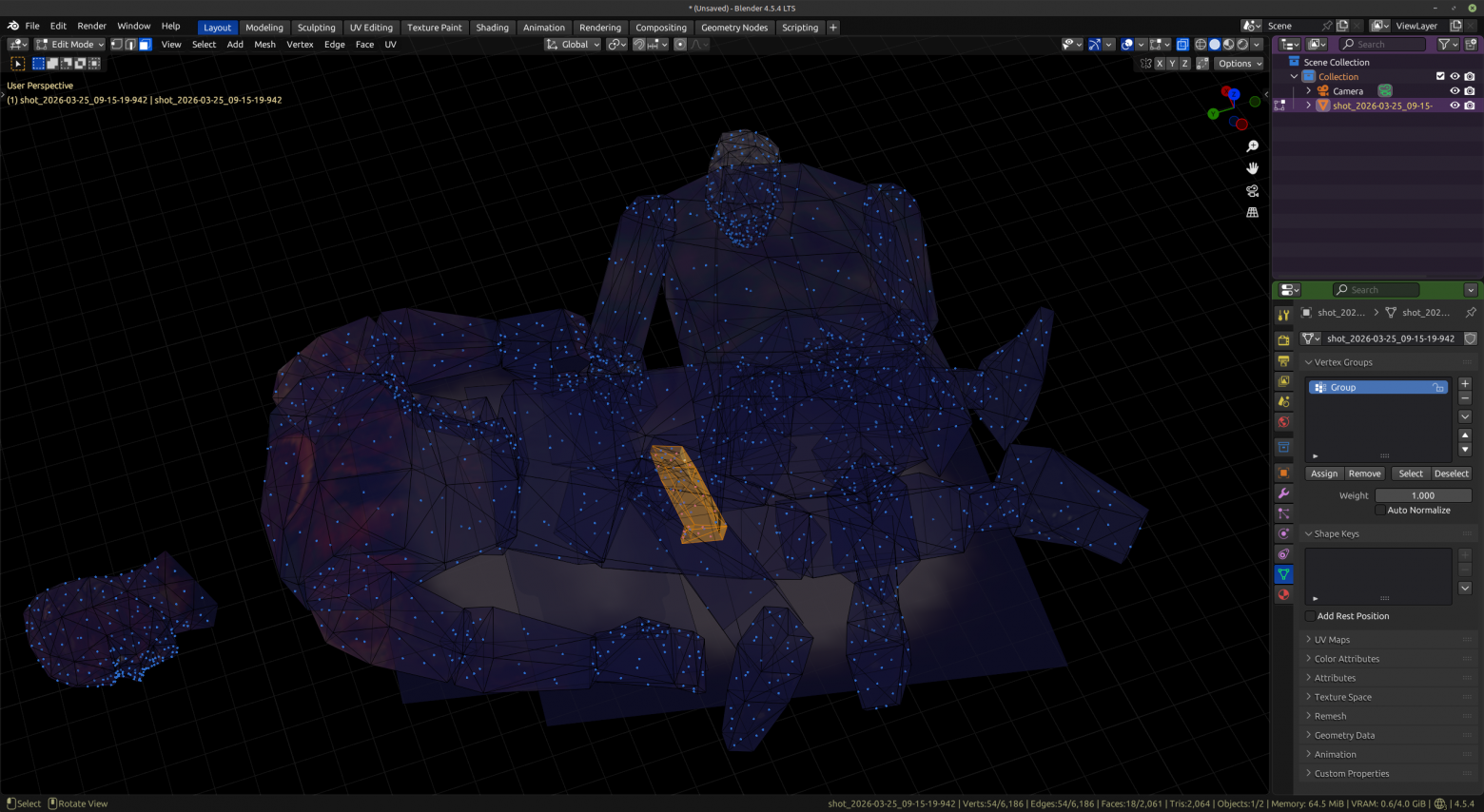Toggle camera view gizmo icon
The height and width of the screenshot is (812, 1484).
pyautogui.click(x=1252, y=191)
